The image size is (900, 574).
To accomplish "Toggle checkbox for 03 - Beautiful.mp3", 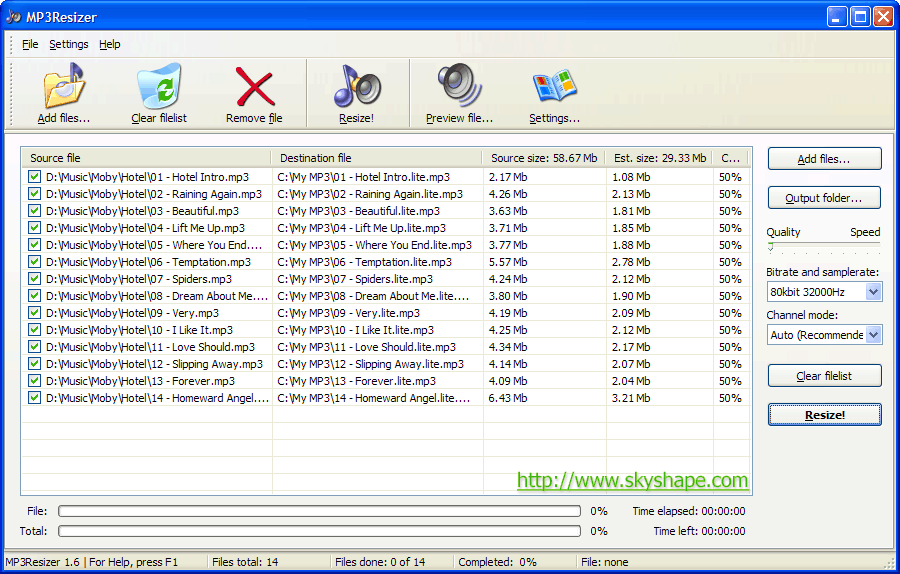I will 34,211.
